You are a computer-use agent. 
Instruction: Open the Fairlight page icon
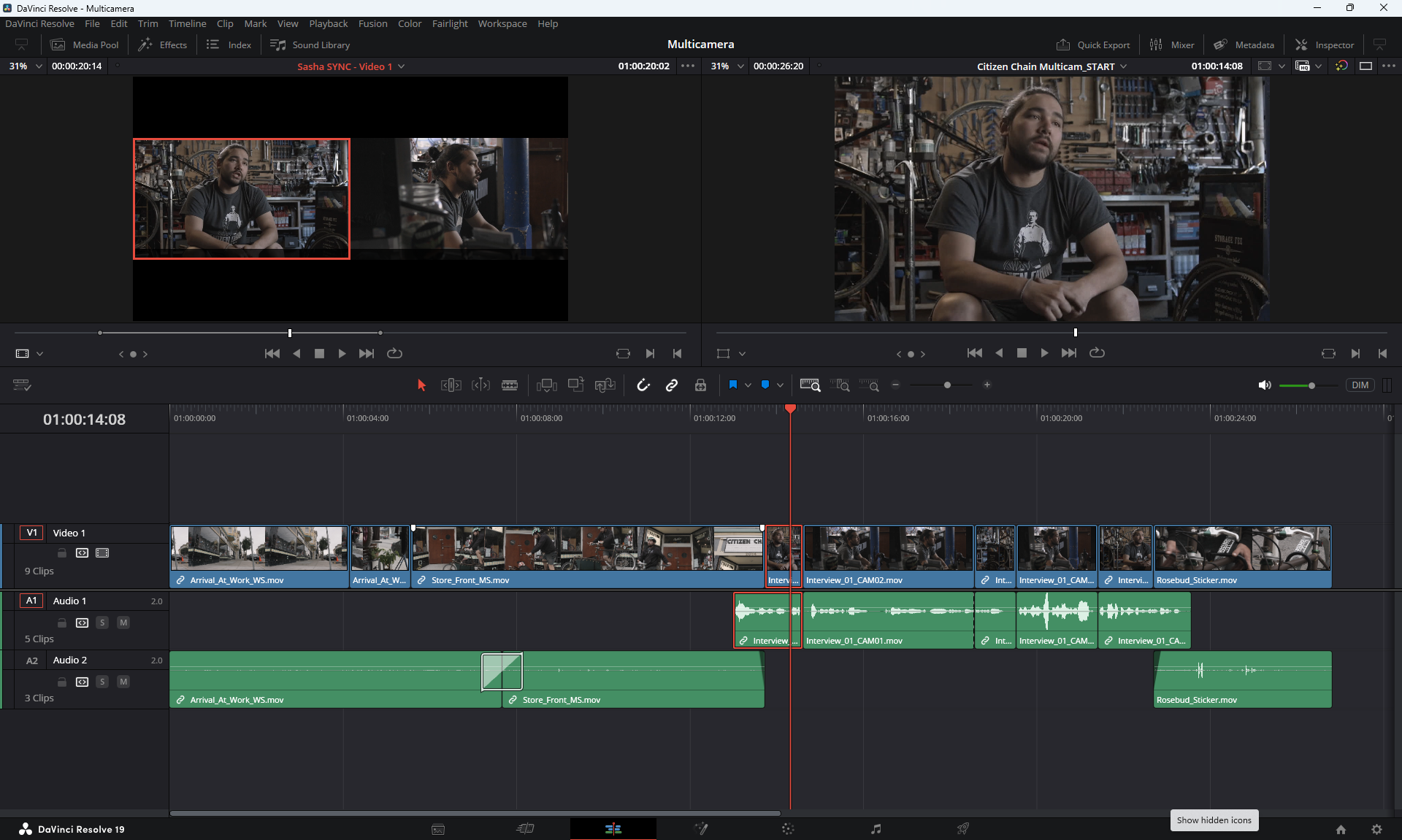tap(876, 829)
